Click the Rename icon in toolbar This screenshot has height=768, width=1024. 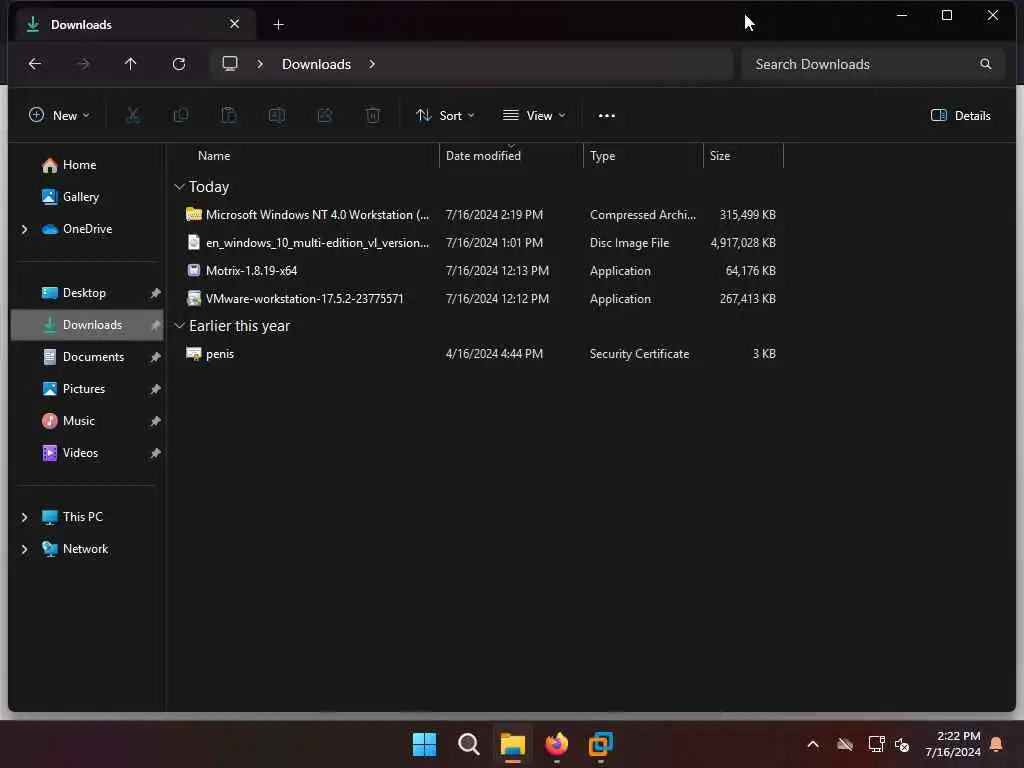277,116
